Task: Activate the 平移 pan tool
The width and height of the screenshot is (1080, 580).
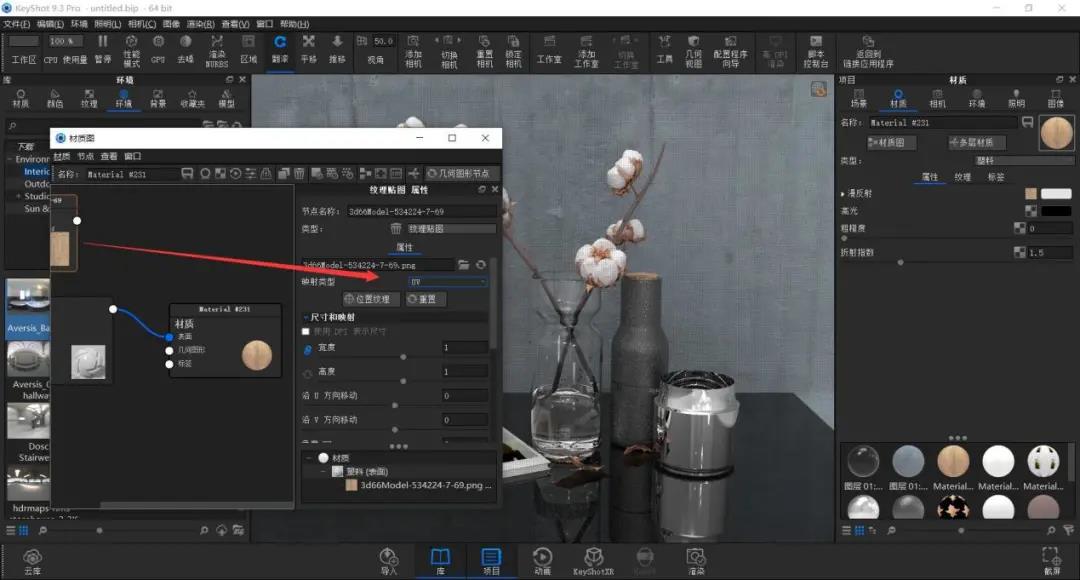Action: point(309,50)
